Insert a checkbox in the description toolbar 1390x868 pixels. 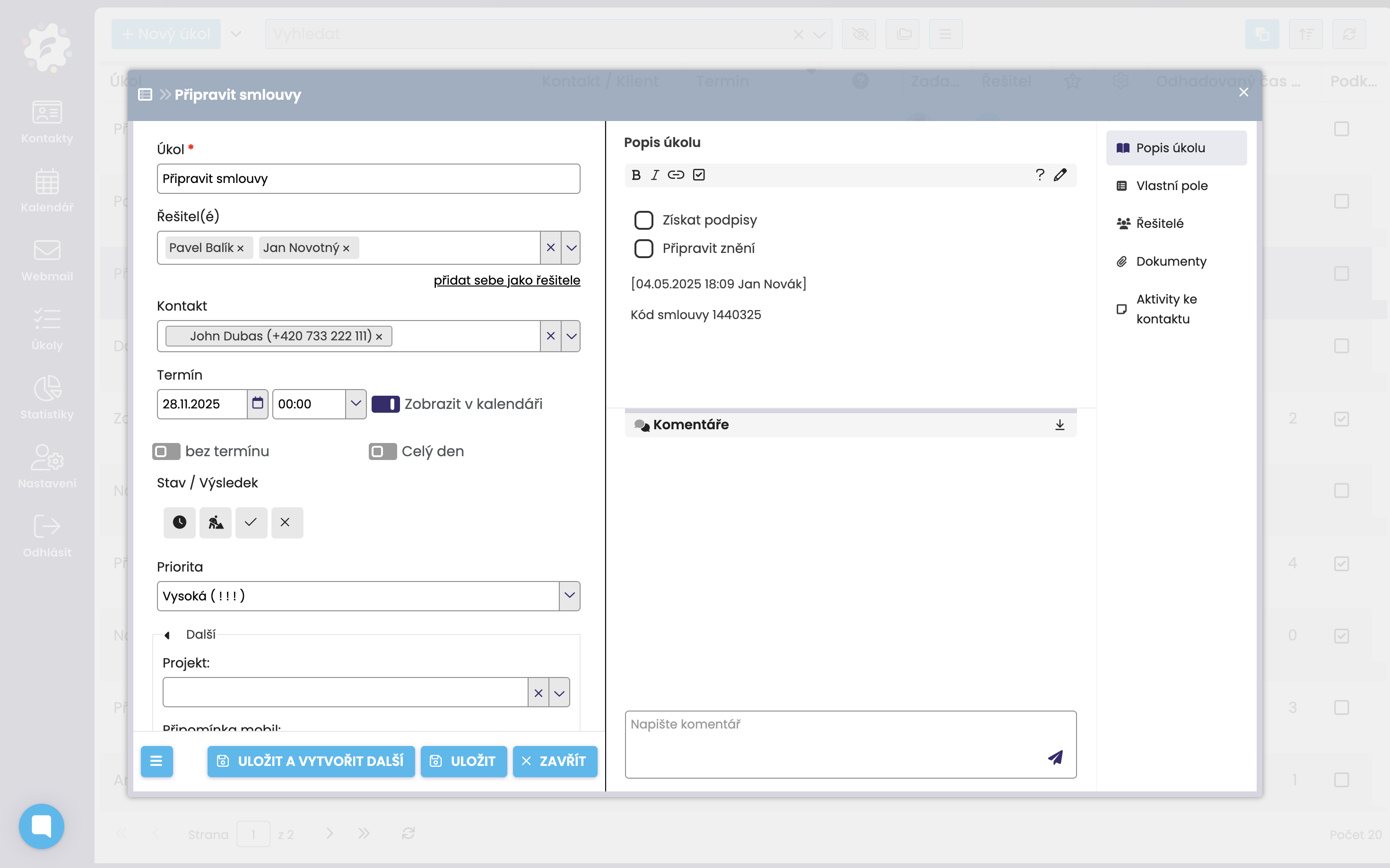point(699,175)
